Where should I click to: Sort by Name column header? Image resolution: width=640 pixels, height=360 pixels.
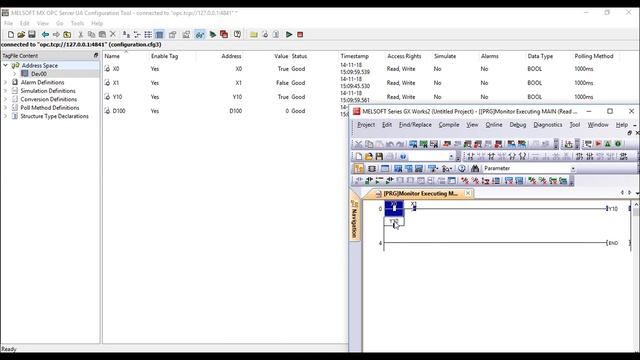pos(112,56)
